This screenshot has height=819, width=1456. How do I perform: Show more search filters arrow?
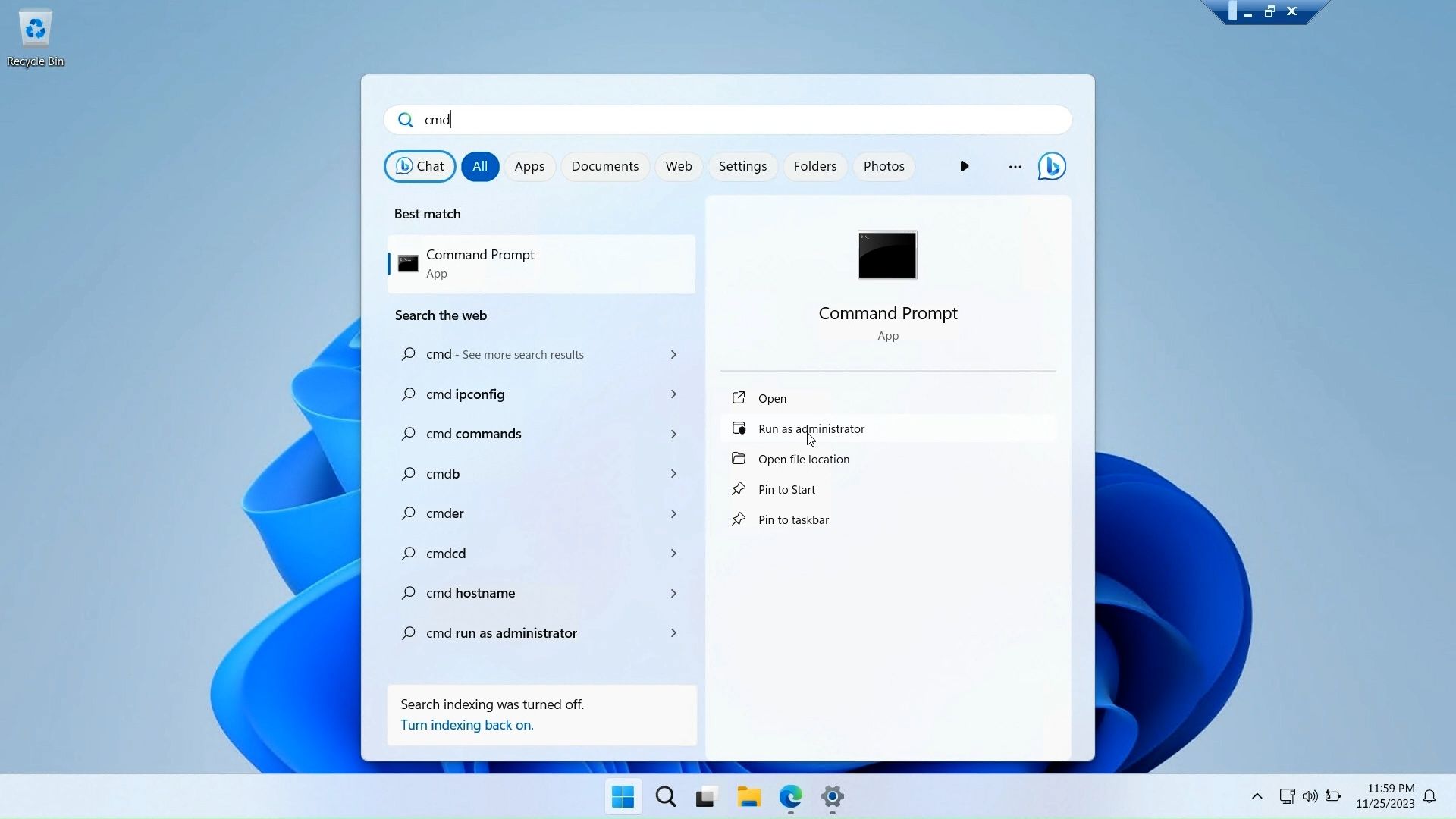pos(964,166)
